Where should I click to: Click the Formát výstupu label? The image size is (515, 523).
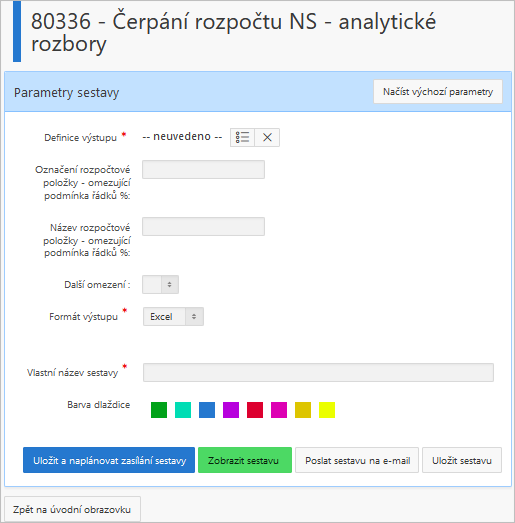tap(83, 317)
